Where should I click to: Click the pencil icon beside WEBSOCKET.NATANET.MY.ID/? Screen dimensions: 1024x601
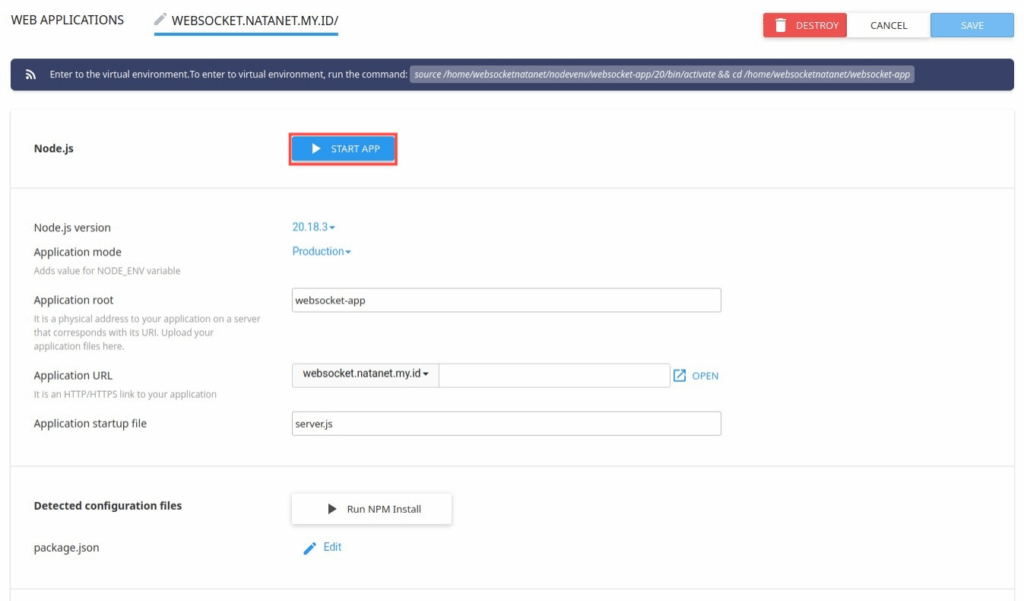160,20
